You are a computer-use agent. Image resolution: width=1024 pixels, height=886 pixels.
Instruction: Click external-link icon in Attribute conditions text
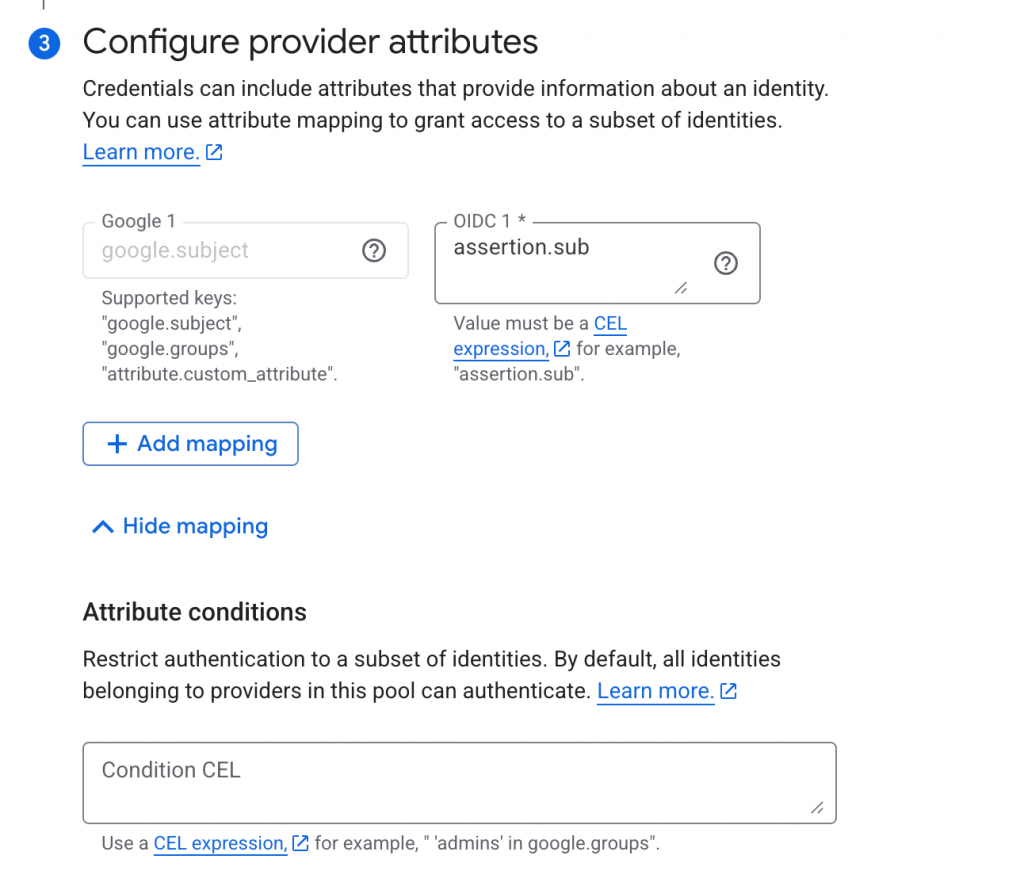point(729,691)
